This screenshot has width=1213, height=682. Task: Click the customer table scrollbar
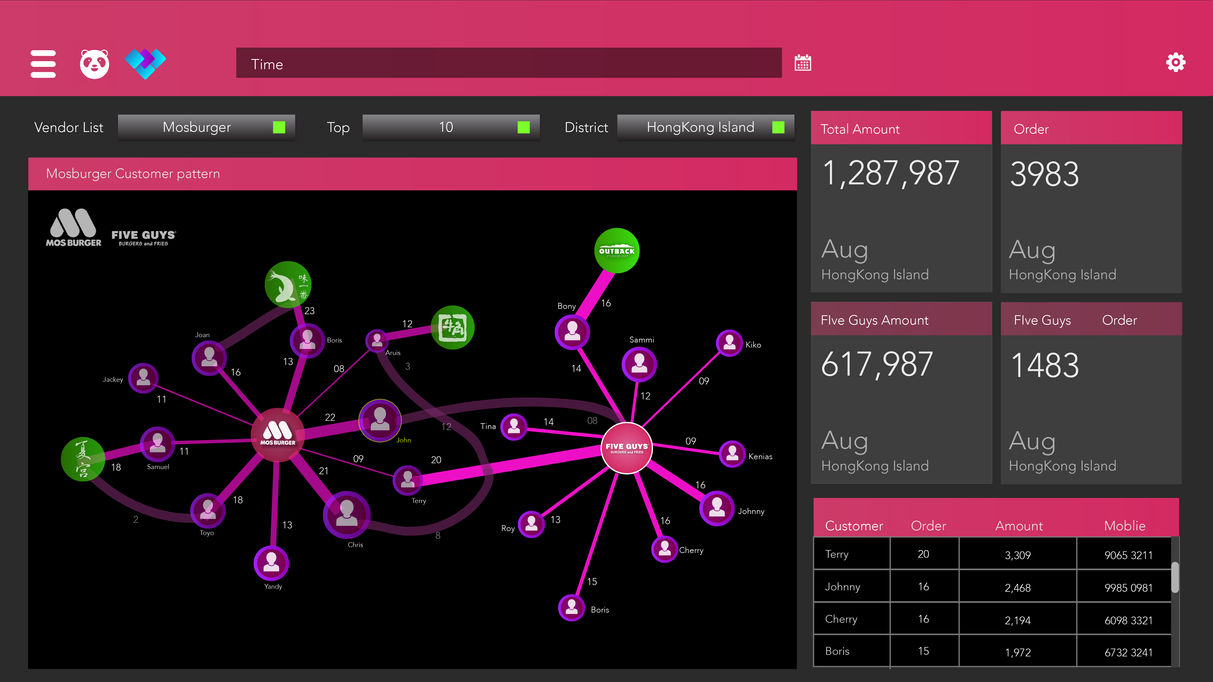point(1175,576)
